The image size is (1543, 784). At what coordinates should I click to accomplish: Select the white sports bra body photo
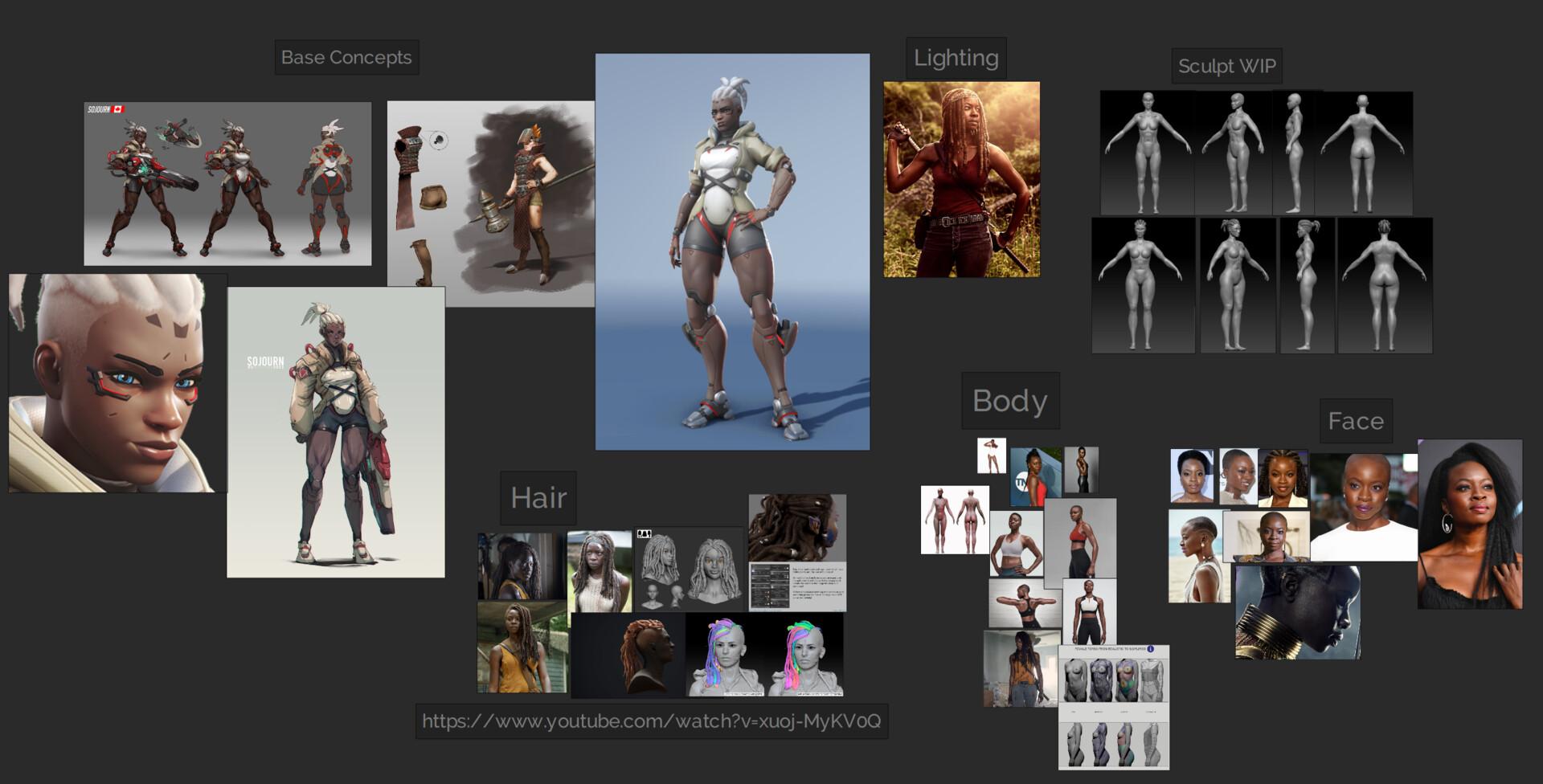click(1017, 544)
